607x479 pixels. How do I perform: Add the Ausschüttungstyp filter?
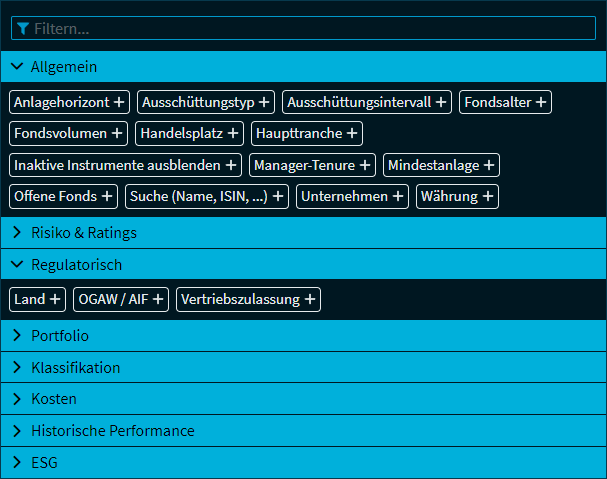click(264, 102)
